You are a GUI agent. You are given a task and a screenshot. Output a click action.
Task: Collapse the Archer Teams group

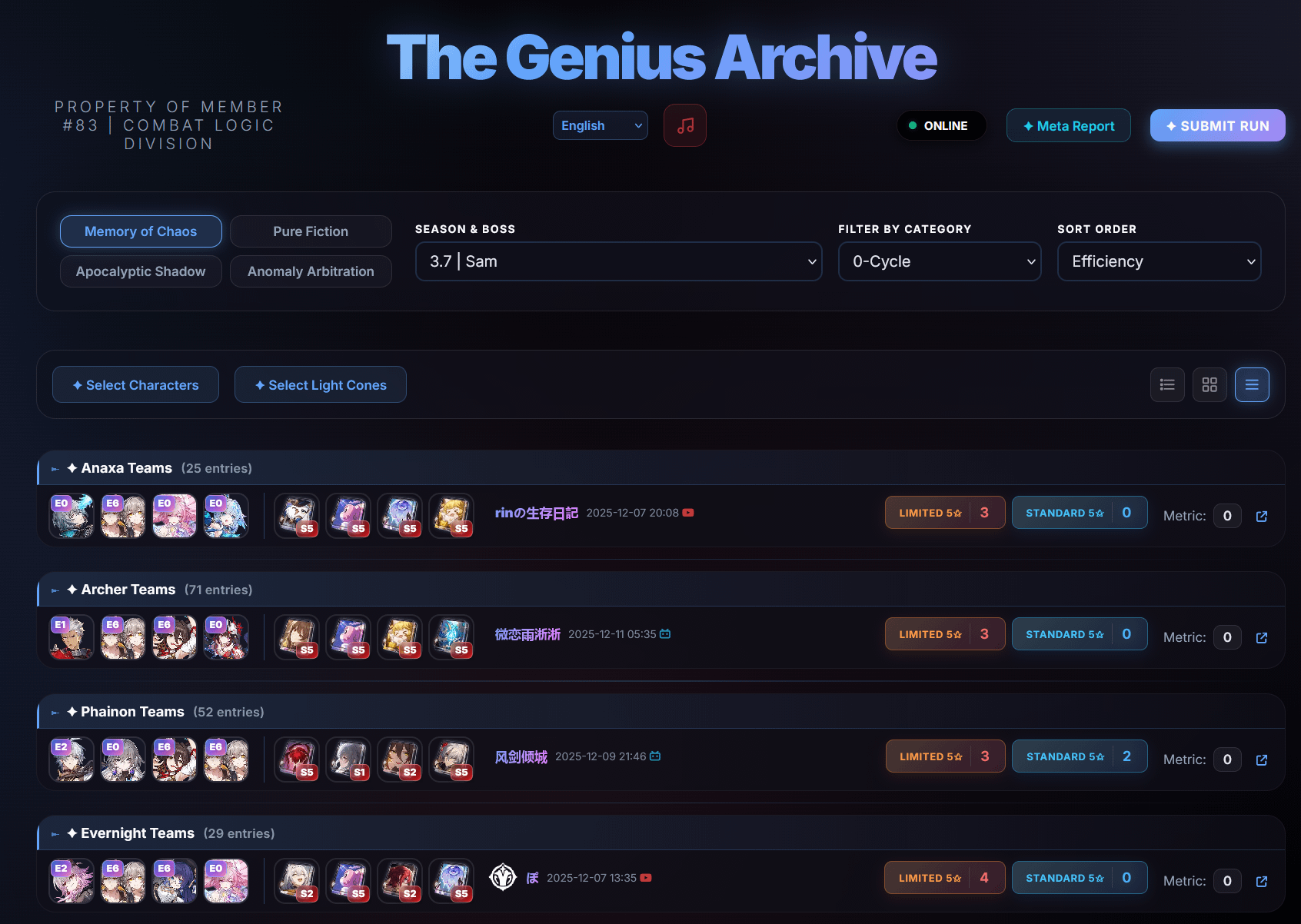point(55,590)
